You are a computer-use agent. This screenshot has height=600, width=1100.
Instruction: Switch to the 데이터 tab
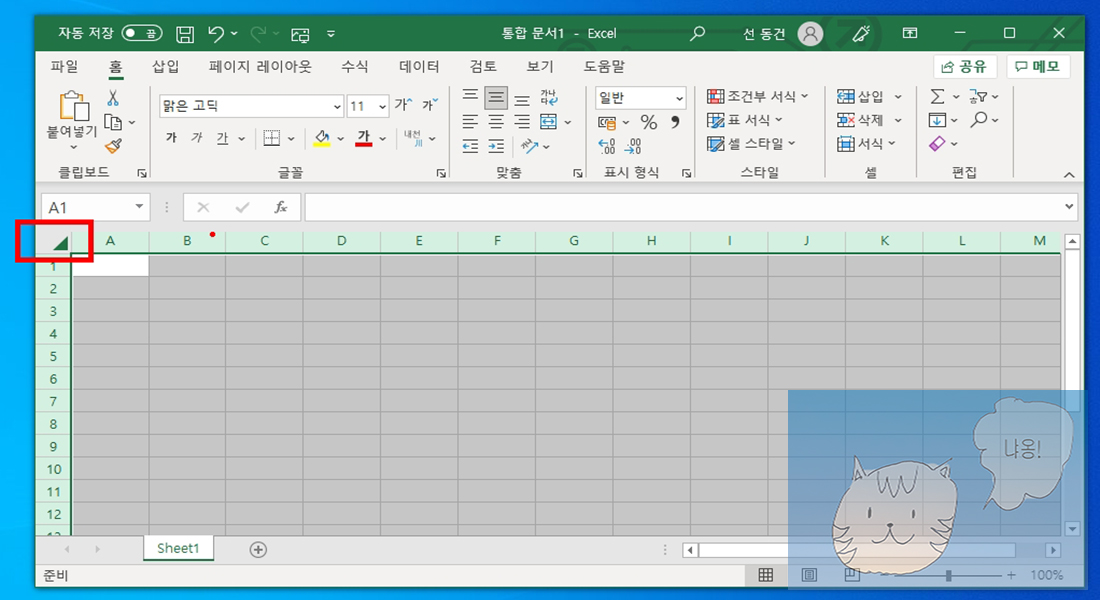(419, 67)
